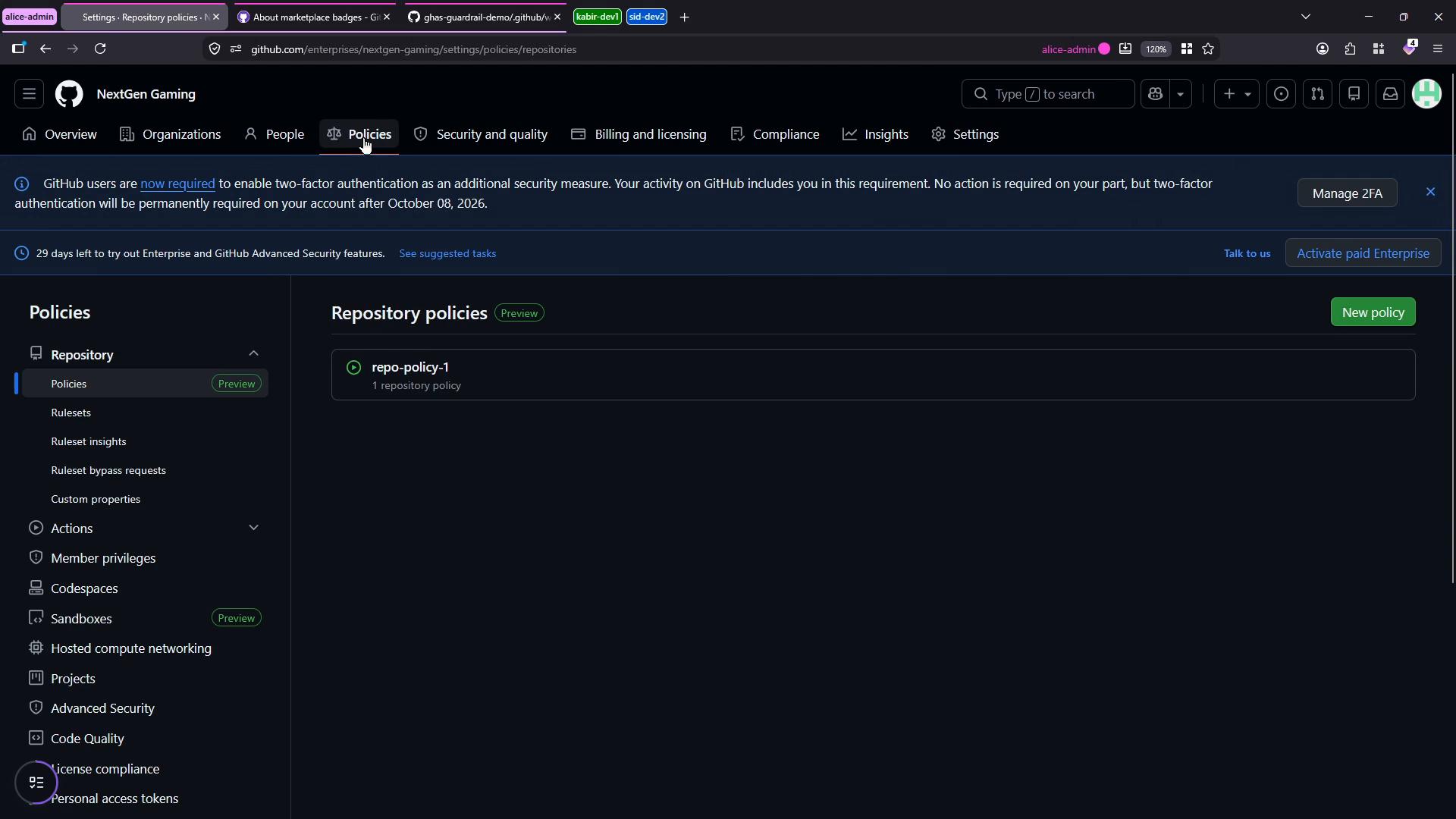Screen dimensions: 1456x819
Task: Open the Firefox account icon
Action: coord(1322,49)
